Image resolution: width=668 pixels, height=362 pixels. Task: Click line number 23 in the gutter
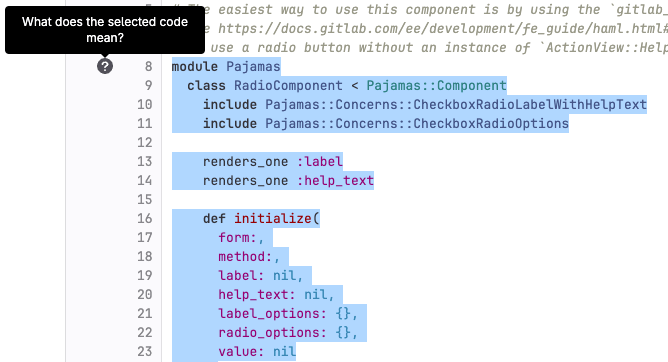pos(144,351)
